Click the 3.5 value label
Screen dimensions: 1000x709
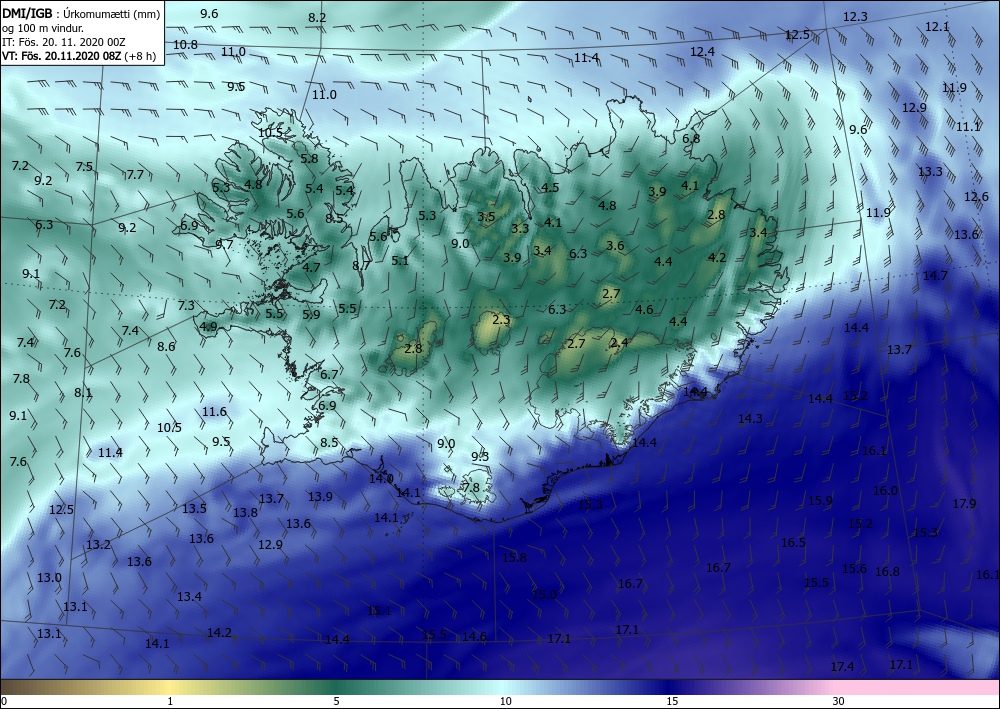[x=486, y=217]
